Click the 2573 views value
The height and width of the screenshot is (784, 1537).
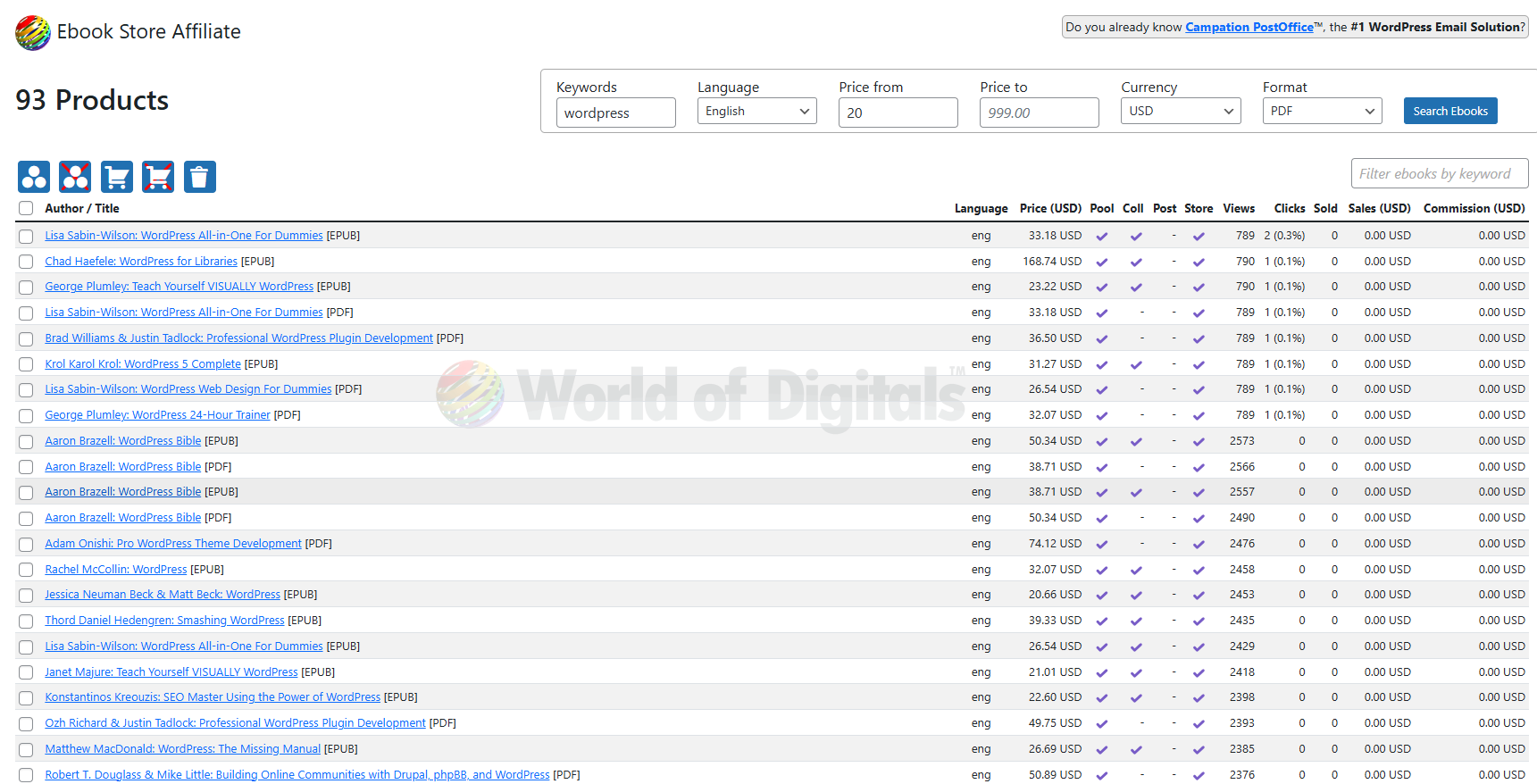pos(1242,441)
